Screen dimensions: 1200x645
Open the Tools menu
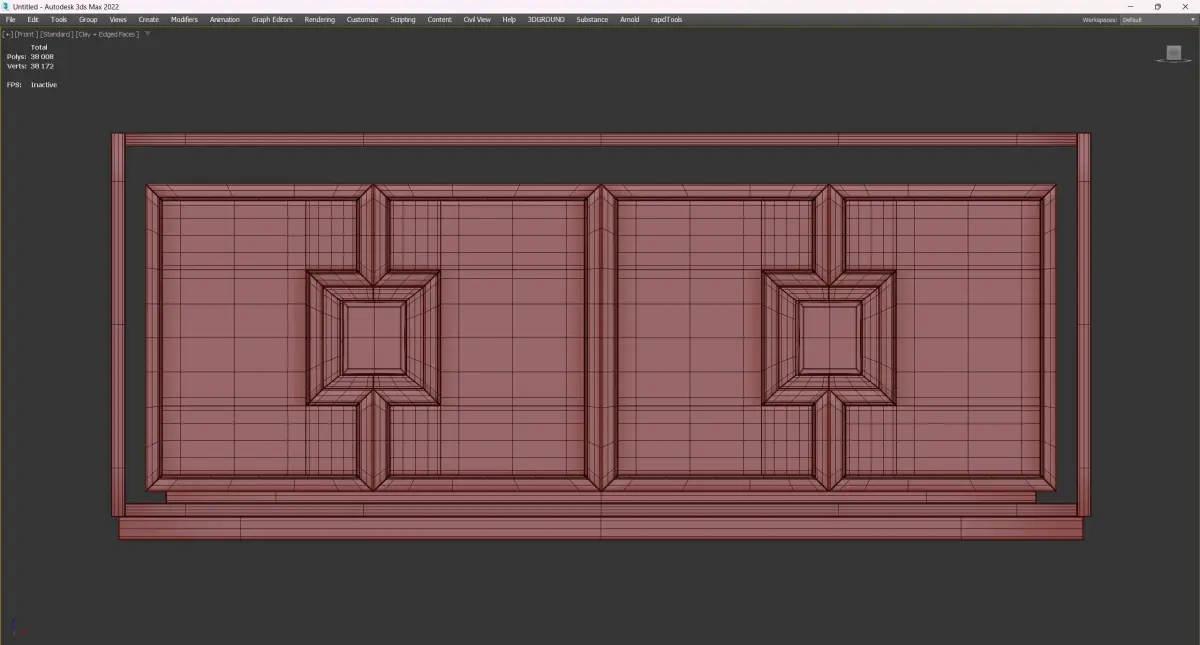[x=59, y=19]
